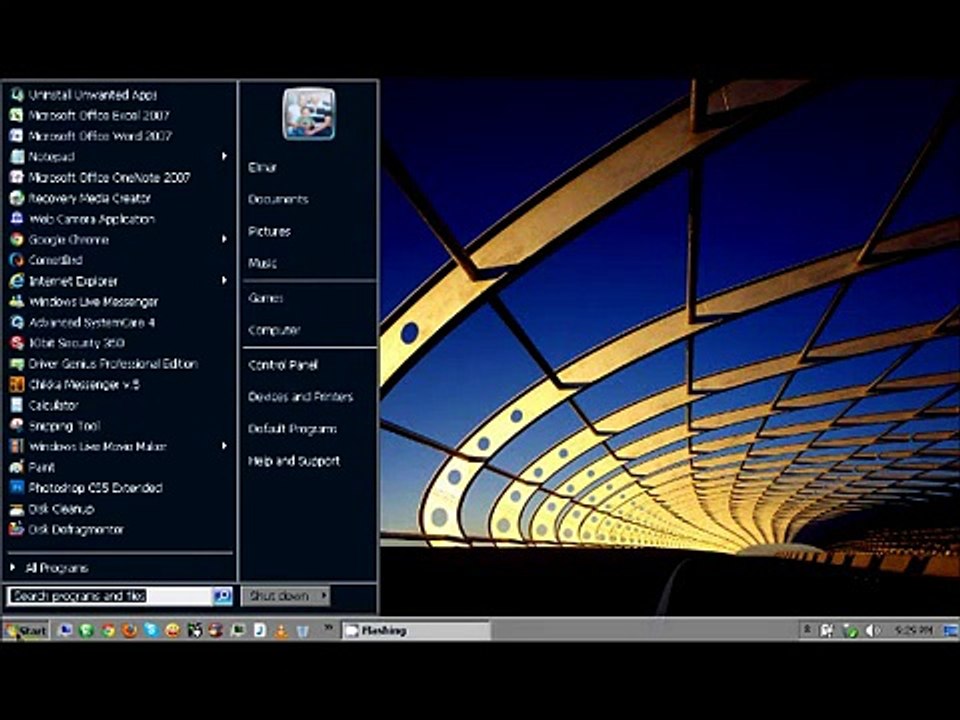The height and width of the screenshot is (720, 960).
Task: Launch the Snipping Tool
Action: (x=119, y=426)
